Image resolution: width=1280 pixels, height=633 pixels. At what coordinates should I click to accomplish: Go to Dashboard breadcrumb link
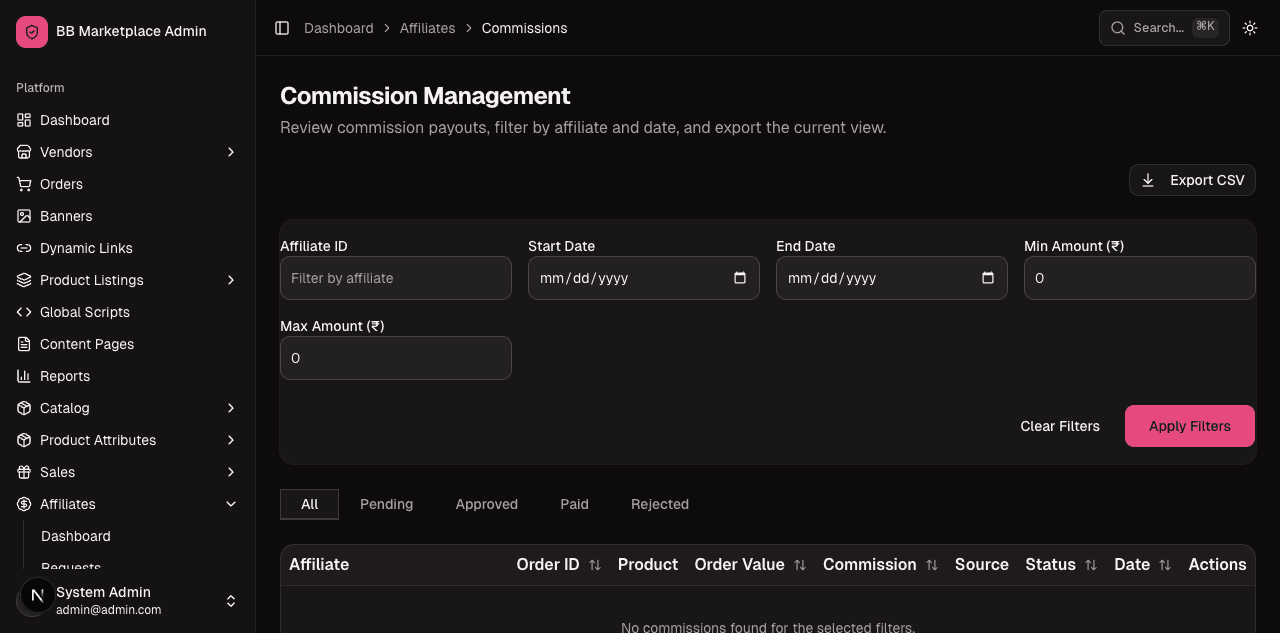pos(339,28)
